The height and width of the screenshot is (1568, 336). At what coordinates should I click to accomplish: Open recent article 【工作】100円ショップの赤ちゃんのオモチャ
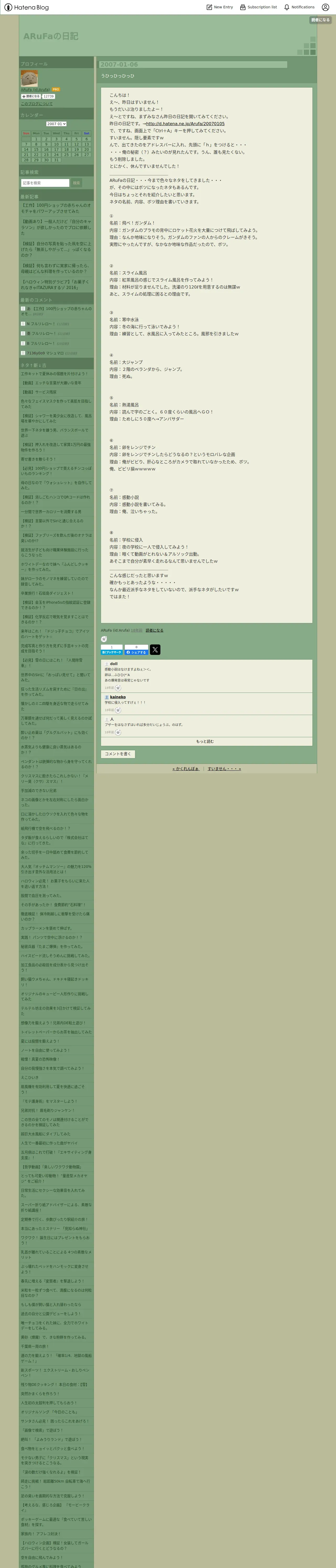point(55,208)
